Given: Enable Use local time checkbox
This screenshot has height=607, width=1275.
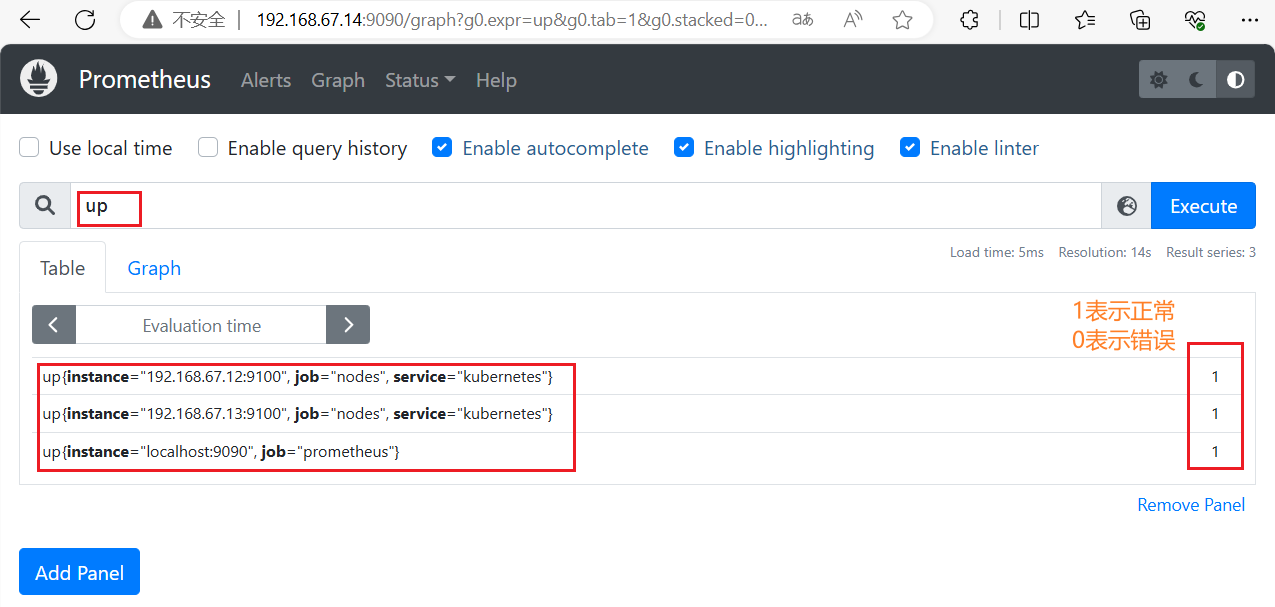Looking at the screenshot, I should click(30, 148).
